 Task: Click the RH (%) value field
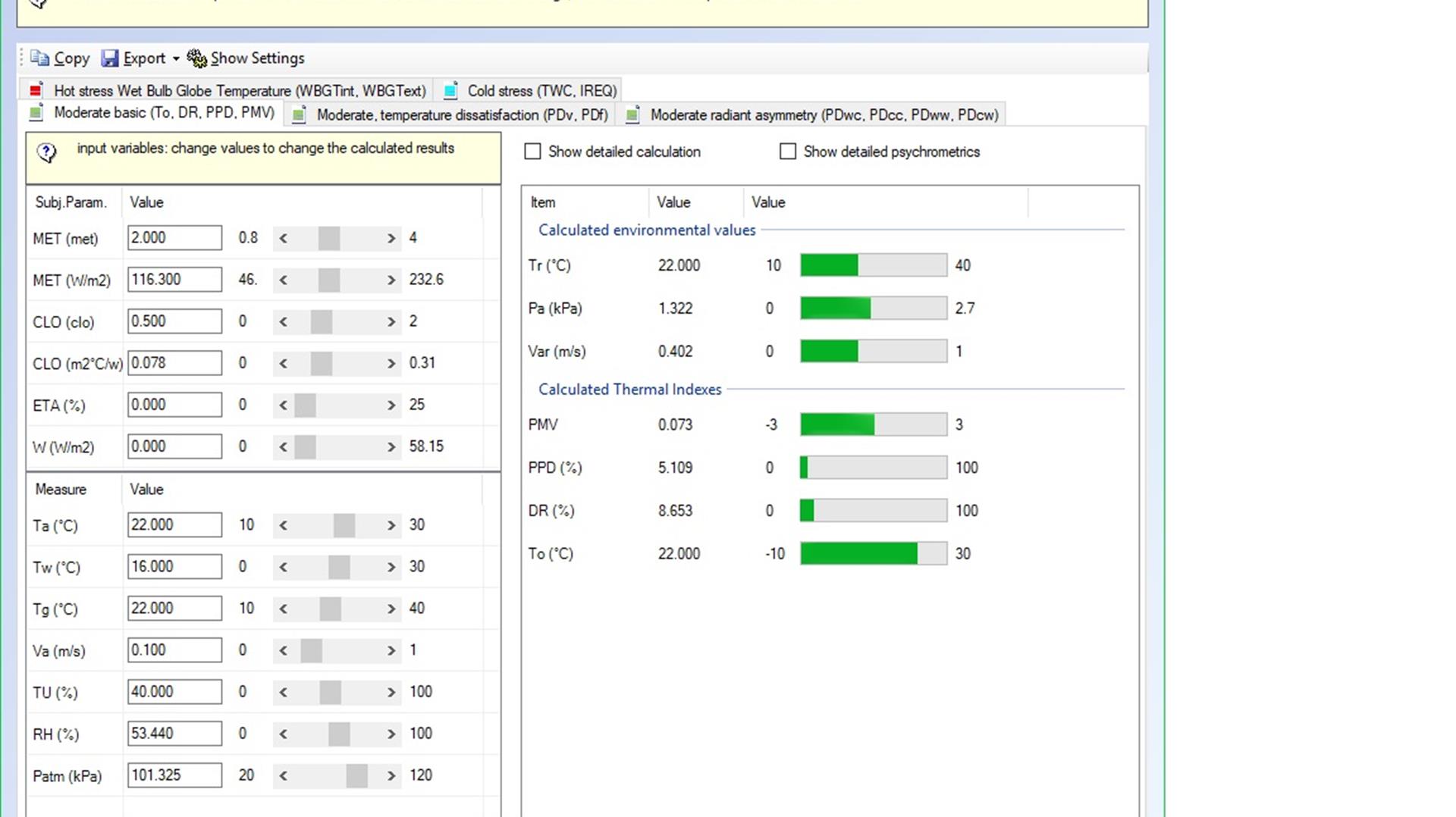point(174,734)
